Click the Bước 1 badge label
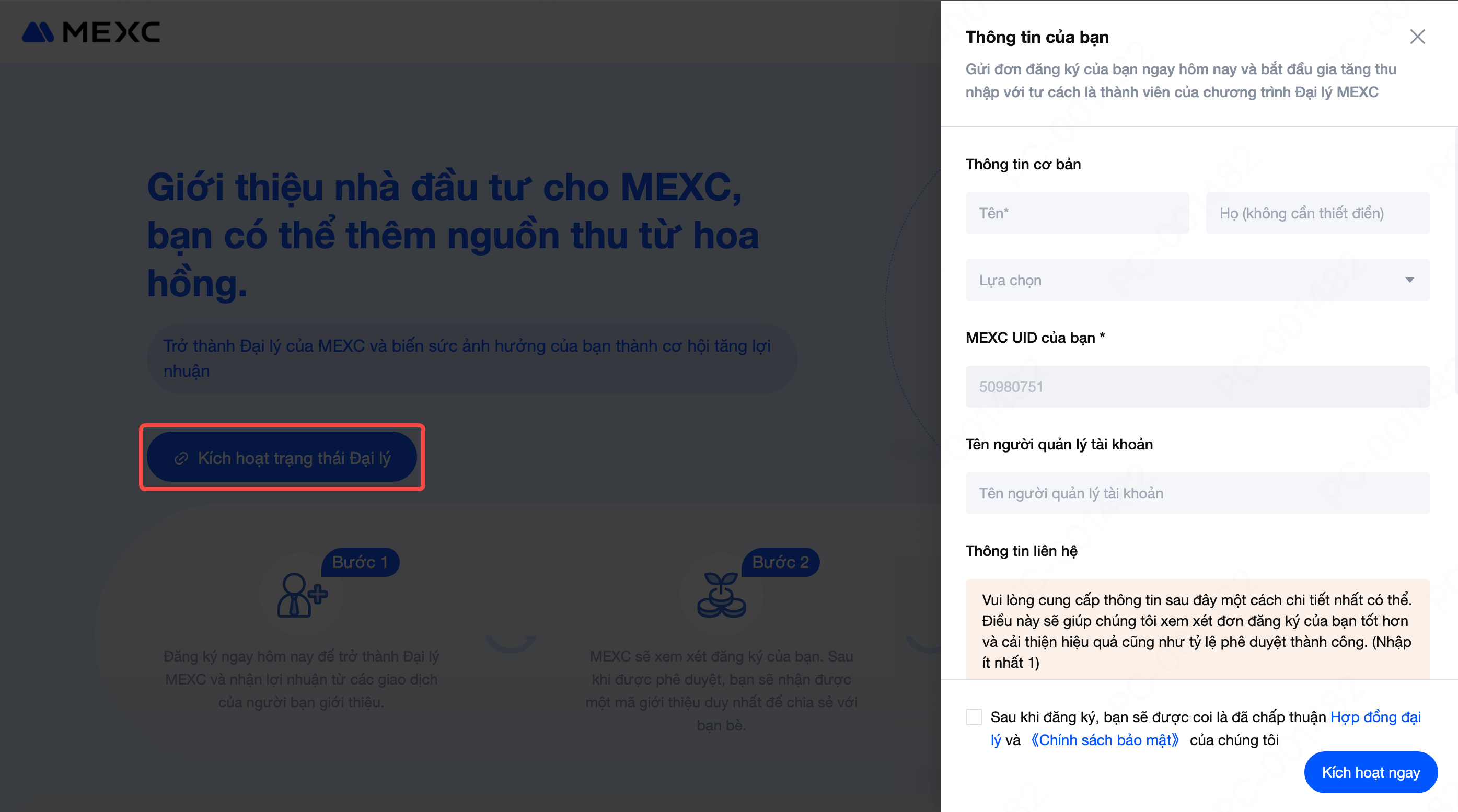 pos(360,562)
